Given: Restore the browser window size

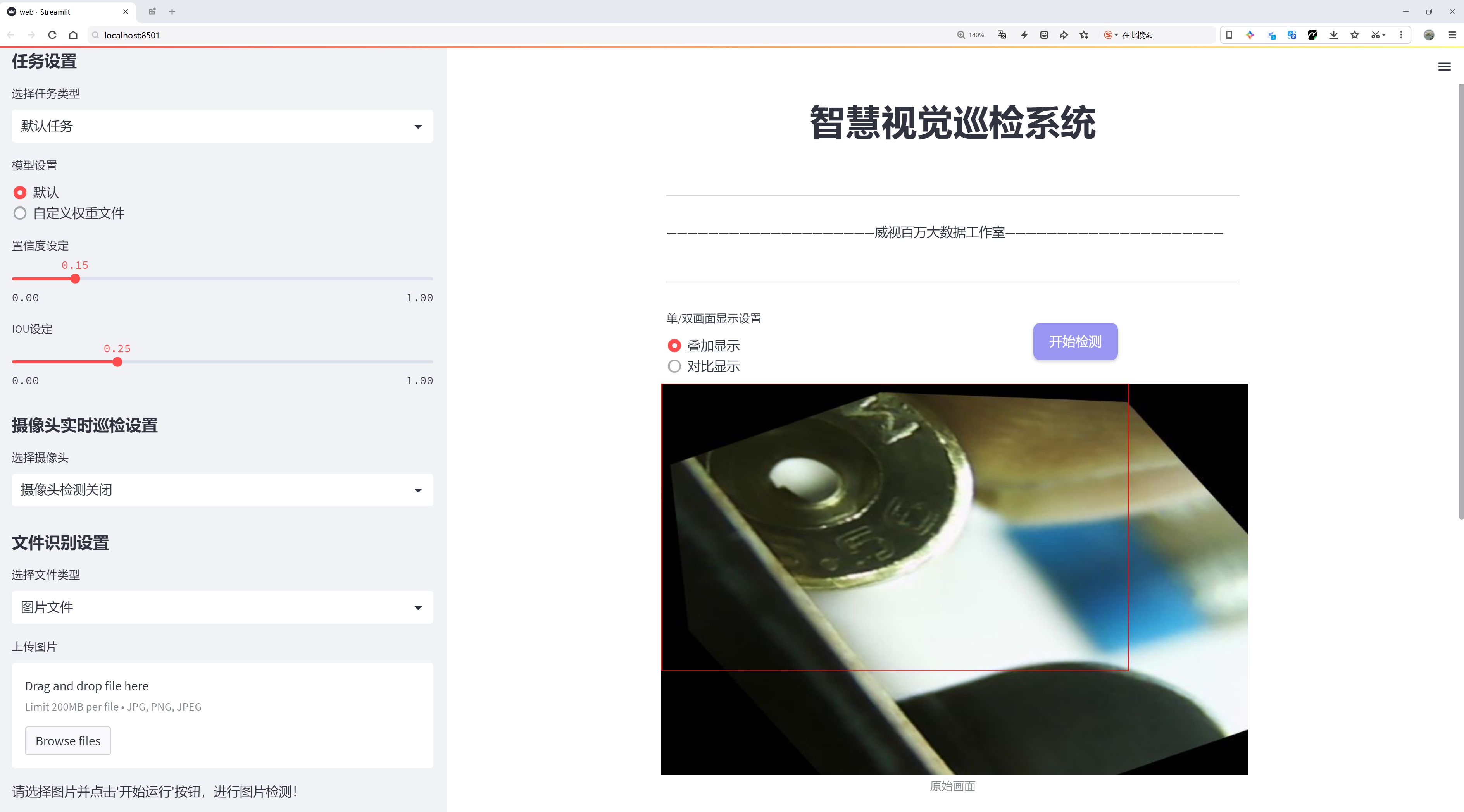Looking at the screenshot, I should [x=1429, y=11].
